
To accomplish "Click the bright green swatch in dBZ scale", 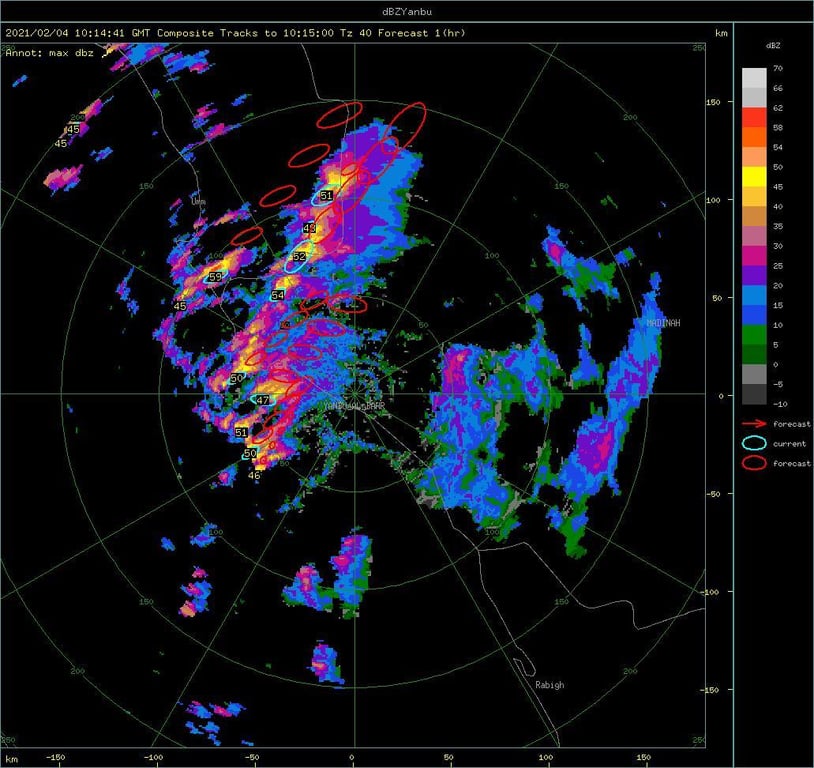I will tap(754, 334).
